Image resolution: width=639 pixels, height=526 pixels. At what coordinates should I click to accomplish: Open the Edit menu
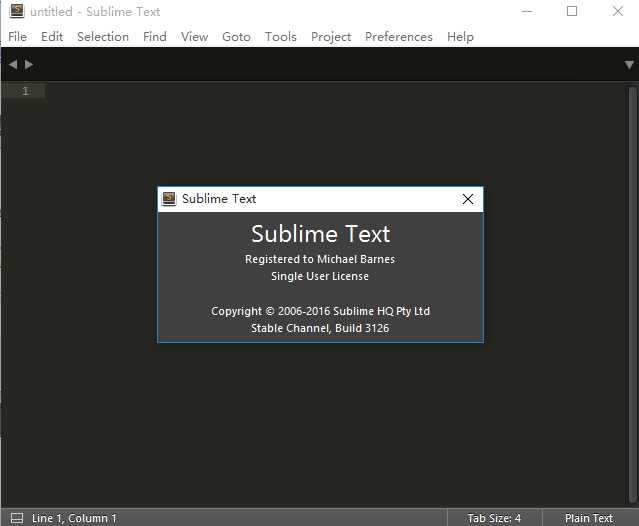click(52, 37)
